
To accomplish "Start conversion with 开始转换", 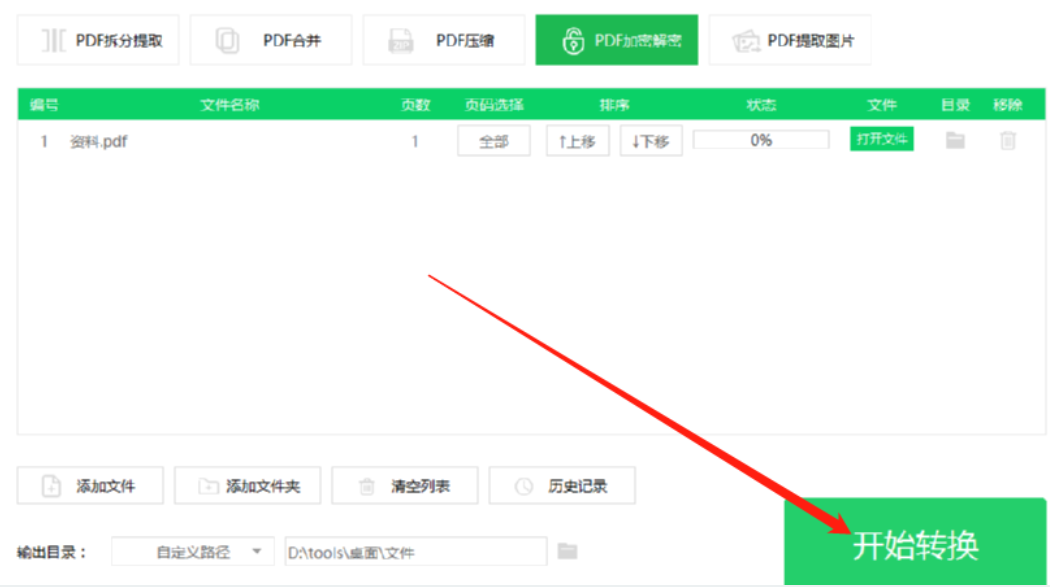I will coord(915,541).
